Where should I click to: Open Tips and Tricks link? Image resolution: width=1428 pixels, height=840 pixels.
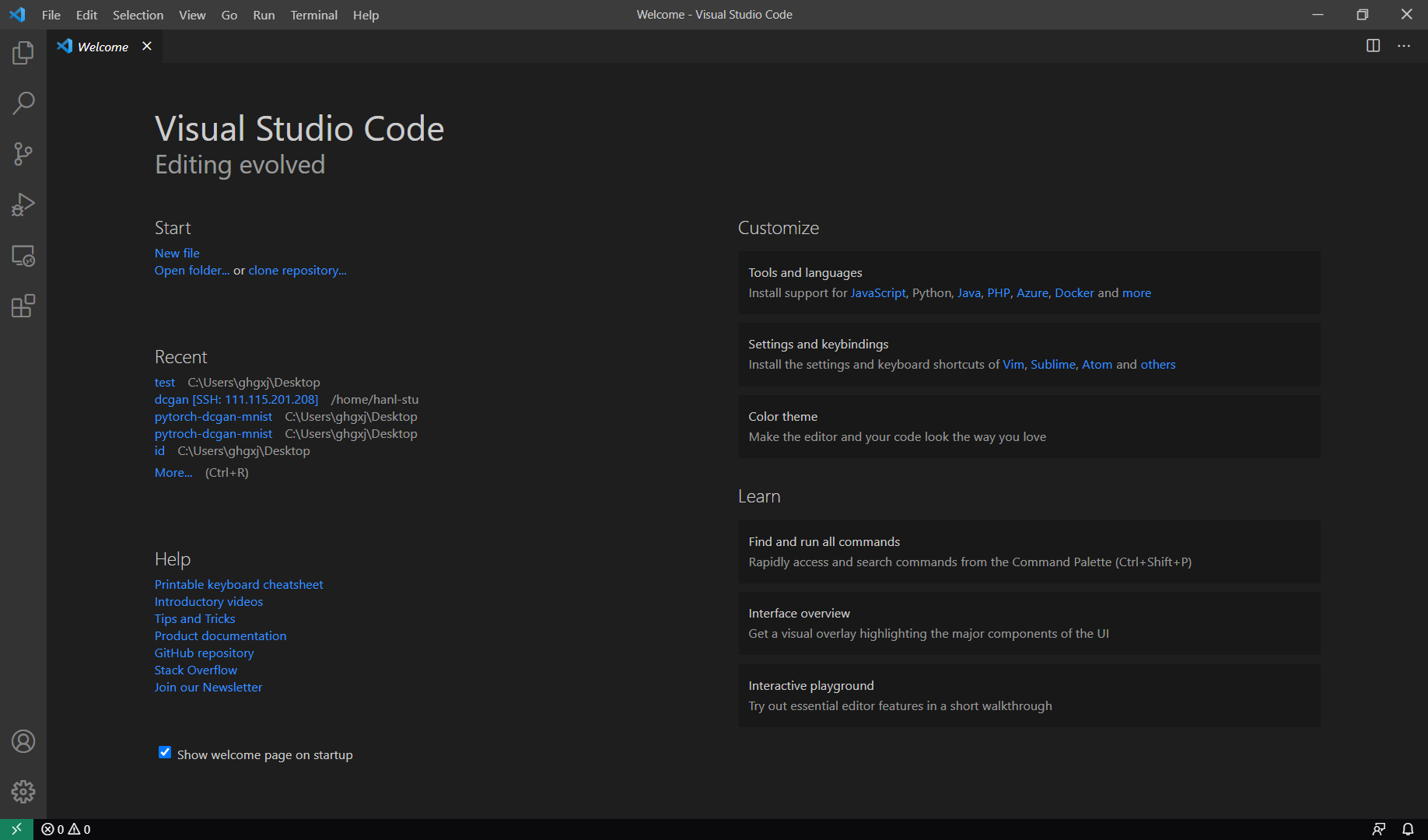(x=195, y=619)
